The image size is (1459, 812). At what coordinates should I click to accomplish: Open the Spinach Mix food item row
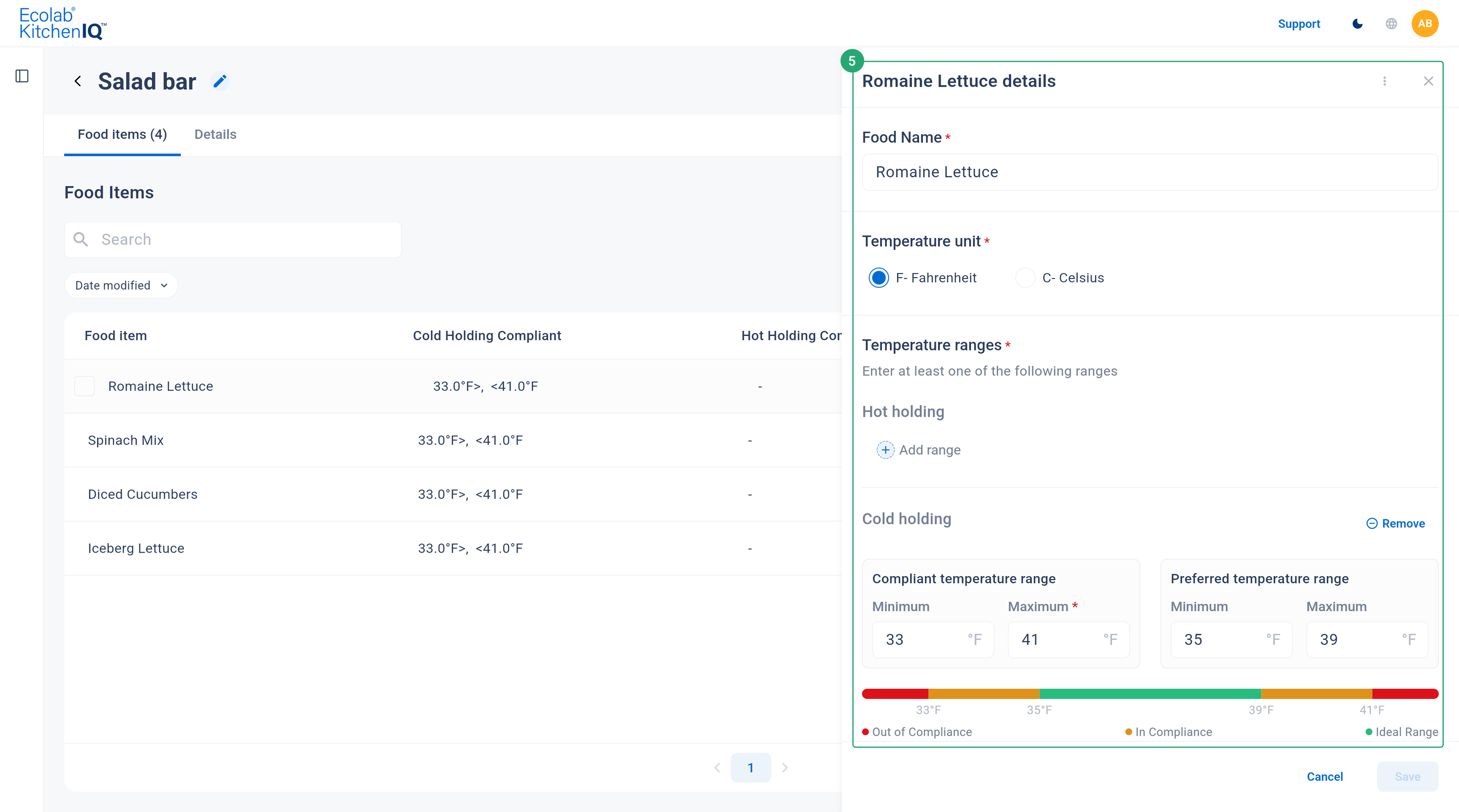[453, 441]
